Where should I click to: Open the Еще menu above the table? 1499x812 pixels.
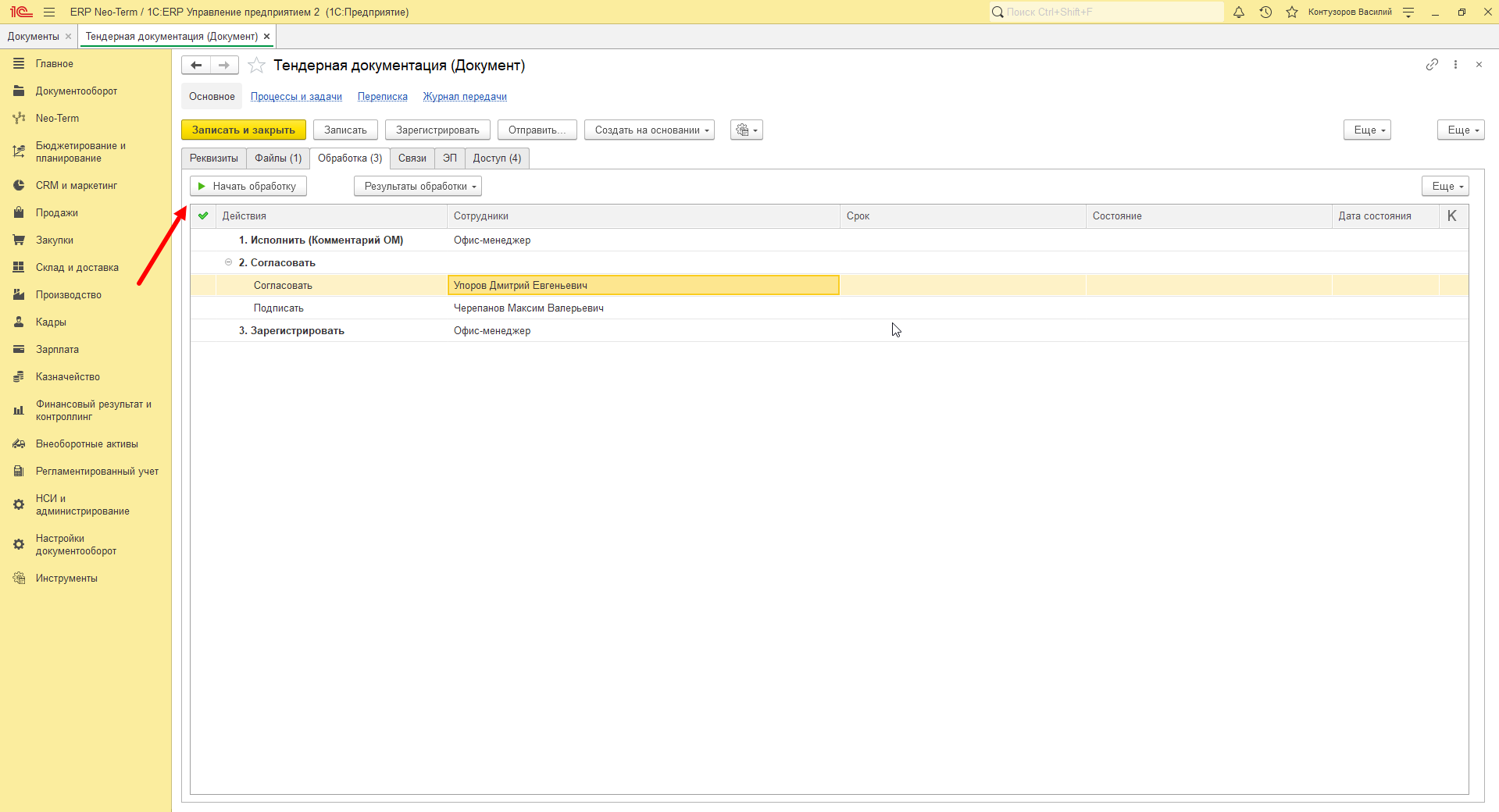(x=1445, y=186)
